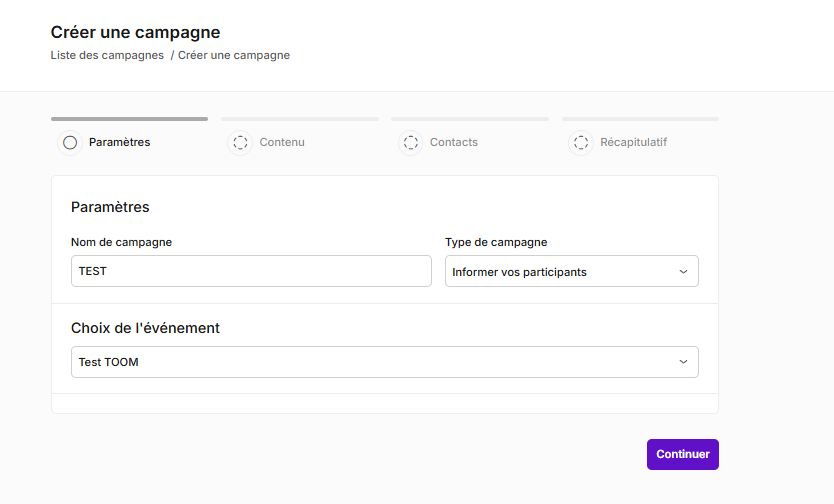This screenshot has width=834, height=504.
Task: Click chevron arrow in event selector
Action: 683,362
